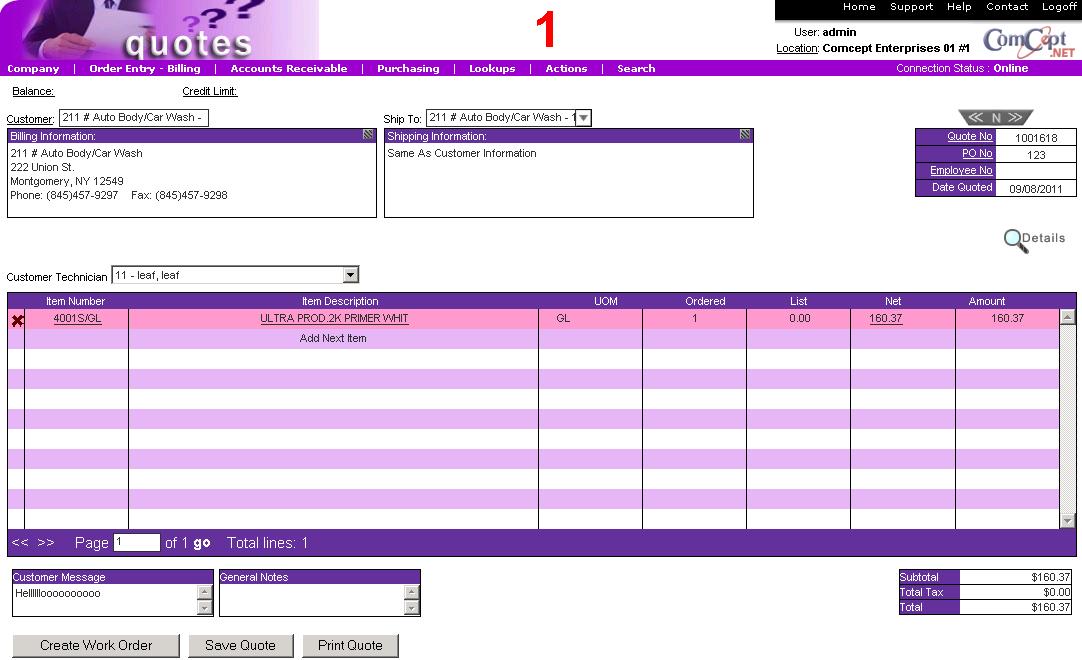Click the Print Quote button

point(350,646)
